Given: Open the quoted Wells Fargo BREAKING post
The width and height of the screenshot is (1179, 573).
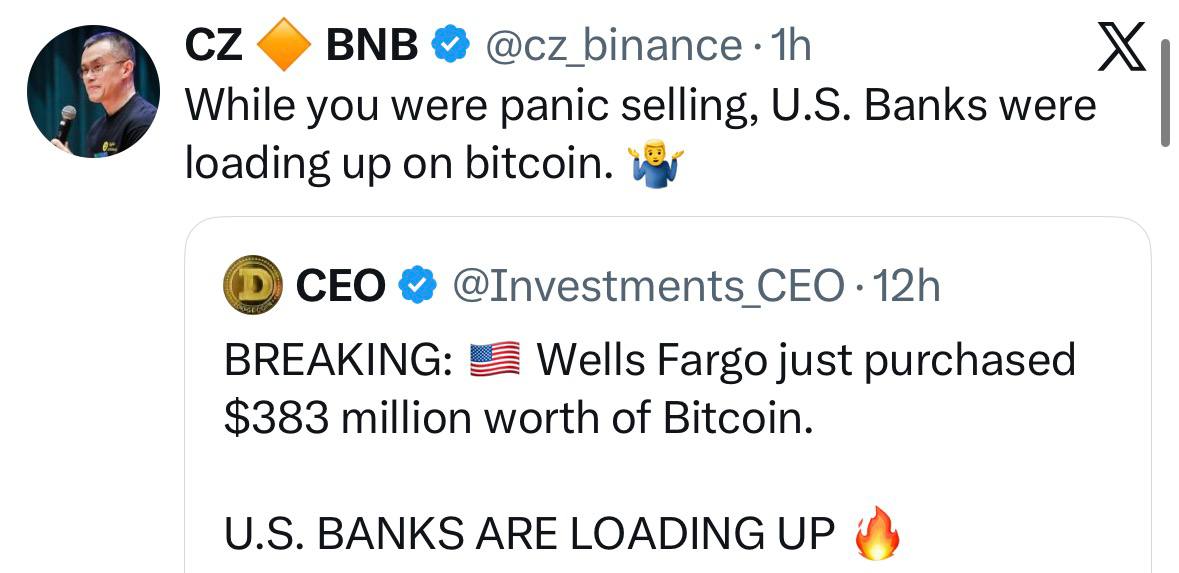Looking at the screenshot, I should [650, 388].
